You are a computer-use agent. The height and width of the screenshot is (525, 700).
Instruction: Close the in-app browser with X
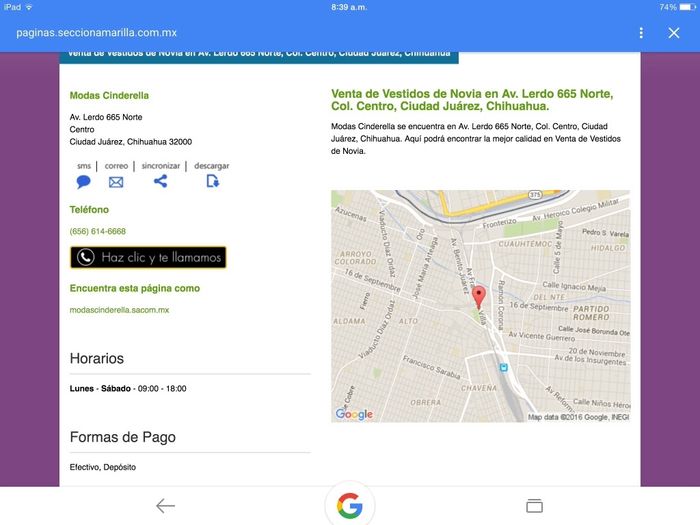coord(674,33)
